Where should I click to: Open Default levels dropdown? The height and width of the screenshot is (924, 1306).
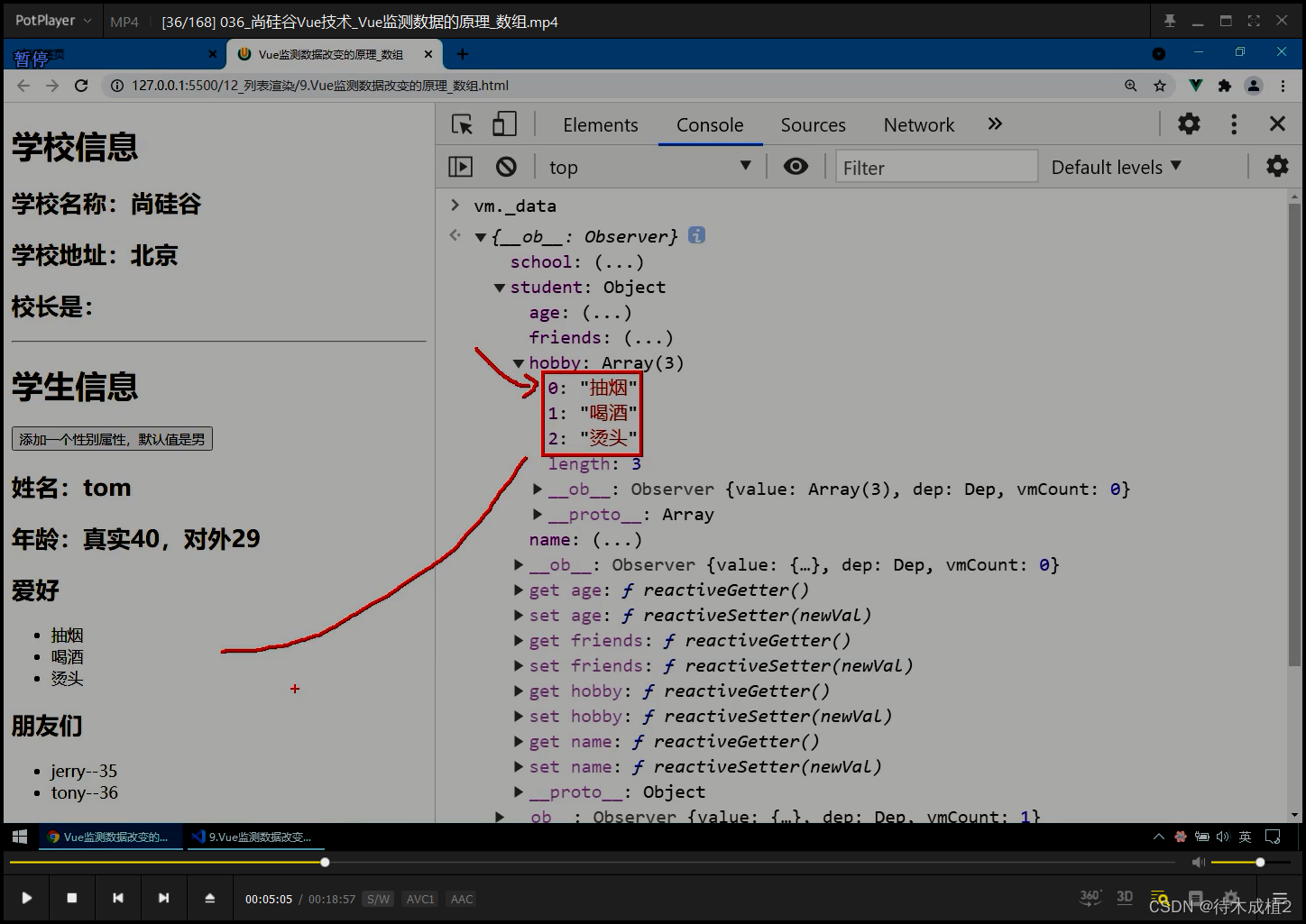[x=1116, y=167]
